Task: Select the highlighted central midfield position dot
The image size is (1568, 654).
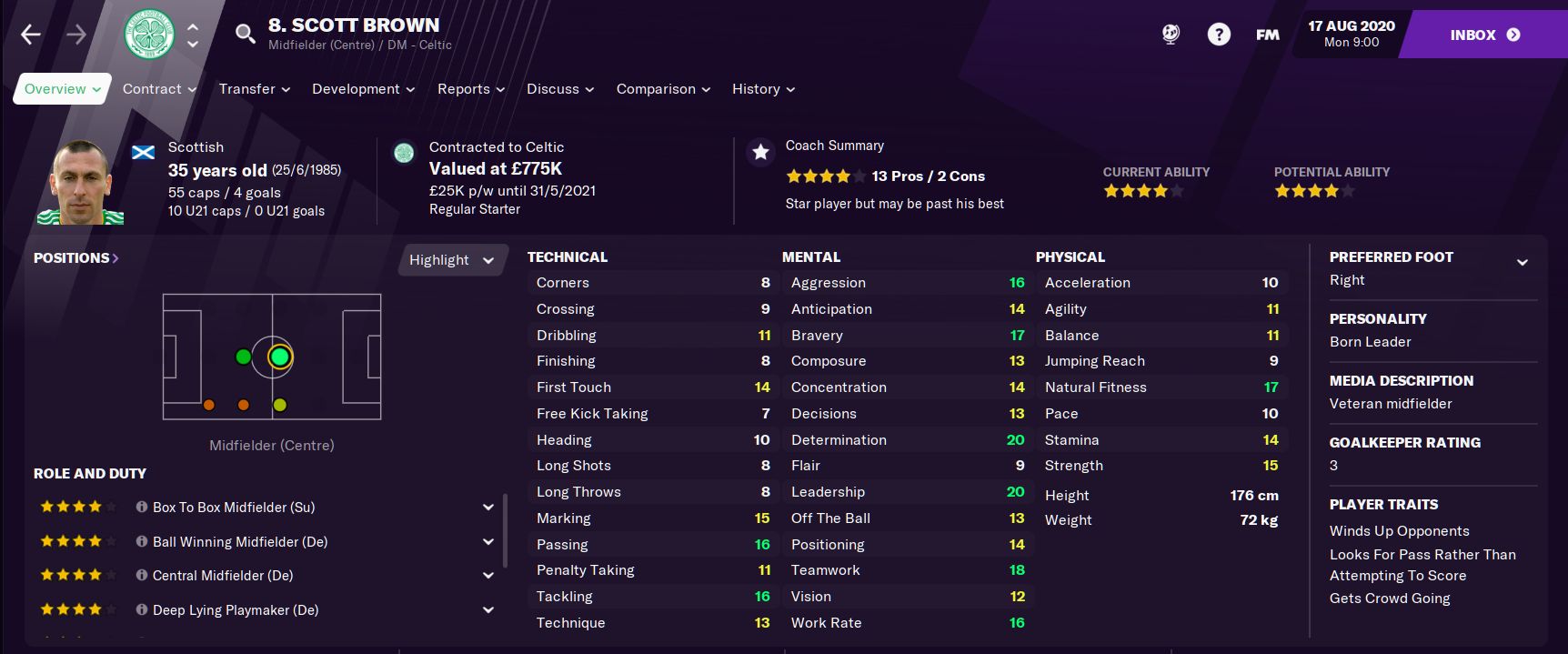Action: [279, 357]
